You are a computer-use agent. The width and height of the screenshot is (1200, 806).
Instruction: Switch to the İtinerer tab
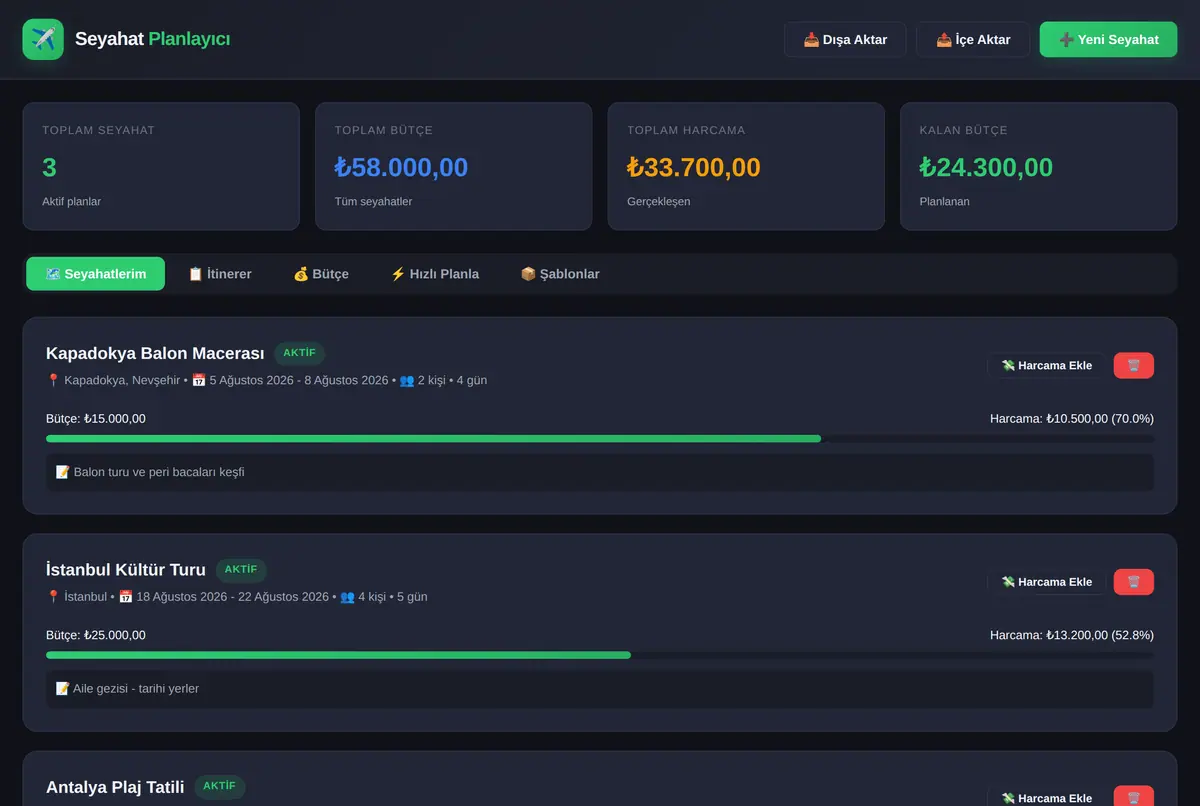tap(220, 274)
